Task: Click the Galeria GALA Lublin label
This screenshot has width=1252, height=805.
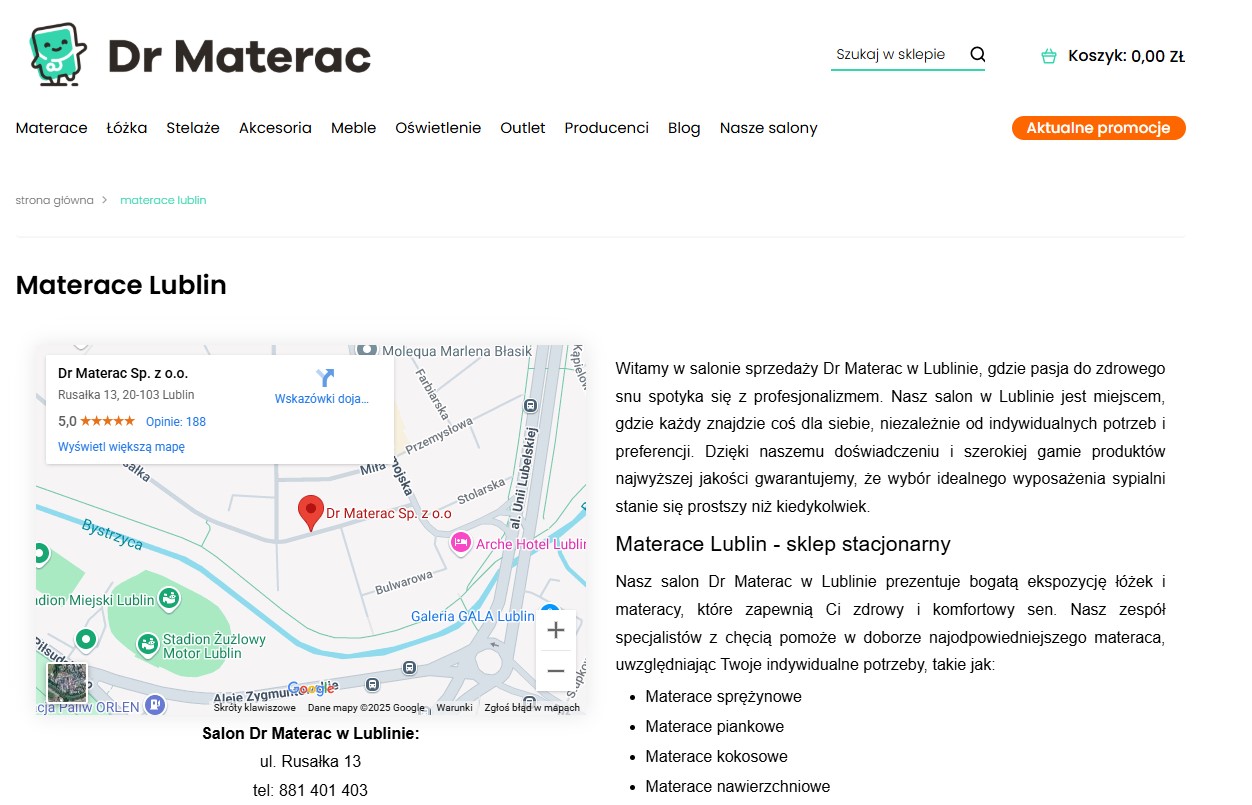Action: click(473, 616)
